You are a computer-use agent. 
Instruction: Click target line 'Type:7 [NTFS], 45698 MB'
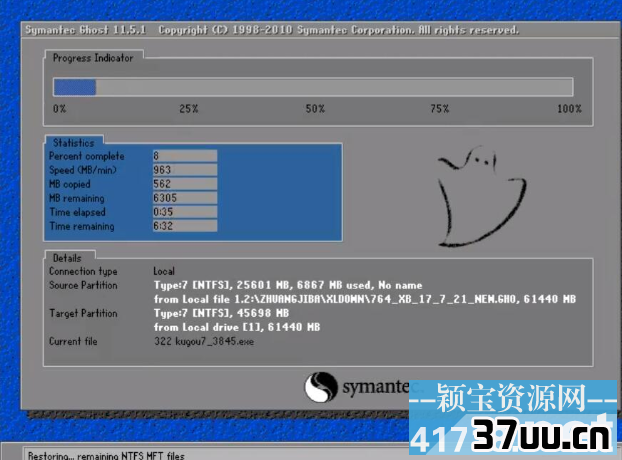click(x=221, y=313)
